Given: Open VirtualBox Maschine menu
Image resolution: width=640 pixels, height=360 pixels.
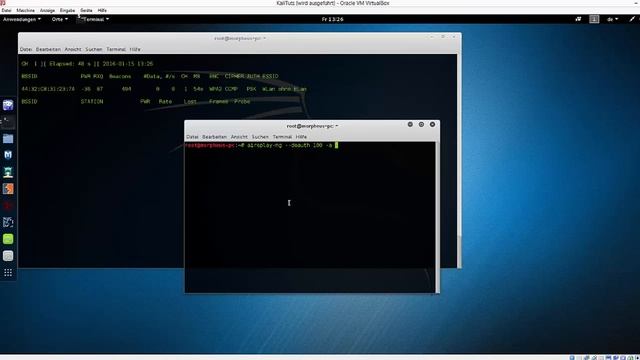Looking at the screenshot, I should click(x=25, y=10).
